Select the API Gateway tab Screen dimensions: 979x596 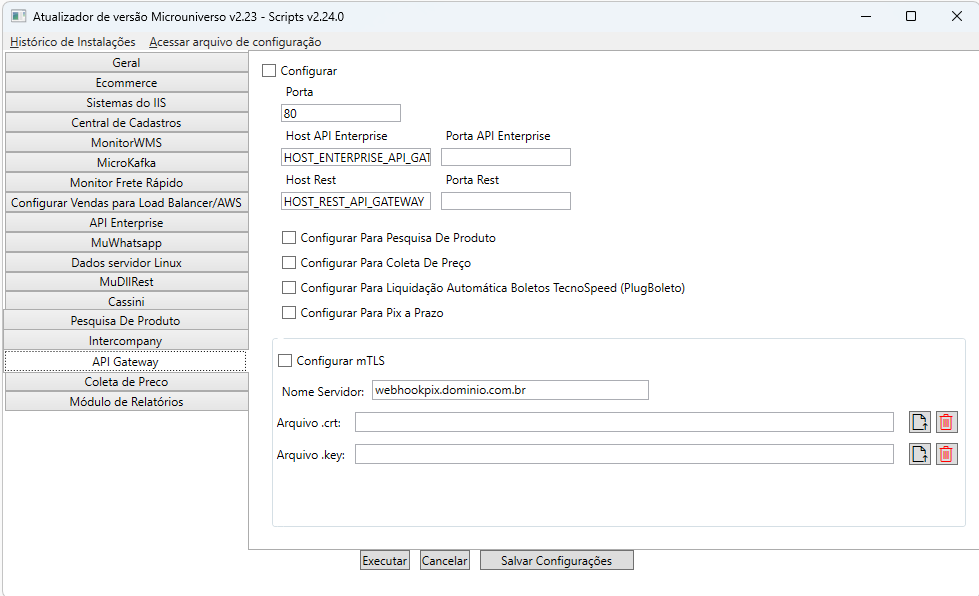coord(125,361)
